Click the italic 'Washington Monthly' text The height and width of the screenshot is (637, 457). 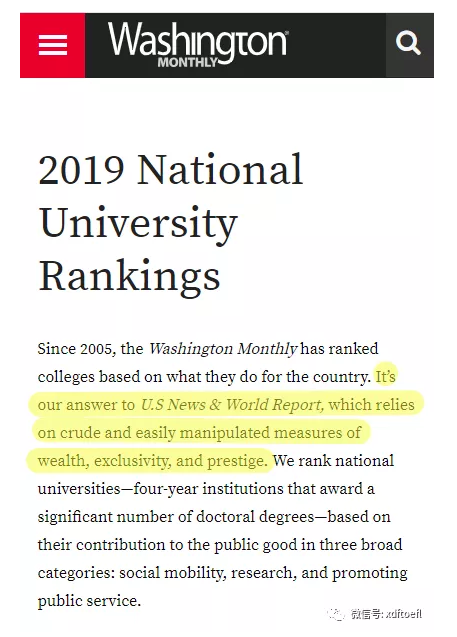pyautogui.click(x=223, y=349)
